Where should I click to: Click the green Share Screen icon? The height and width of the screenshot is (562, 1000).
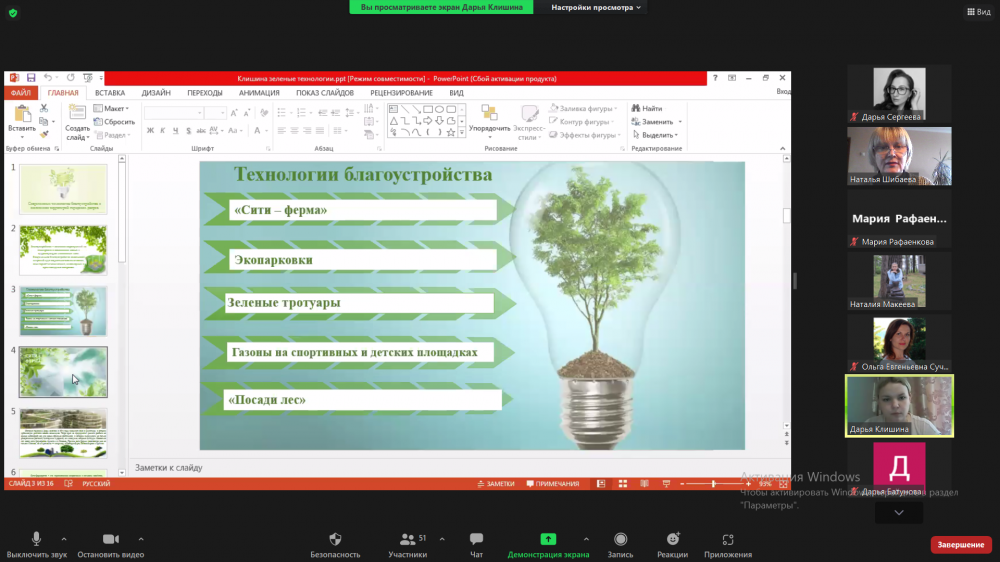point(548,540)
